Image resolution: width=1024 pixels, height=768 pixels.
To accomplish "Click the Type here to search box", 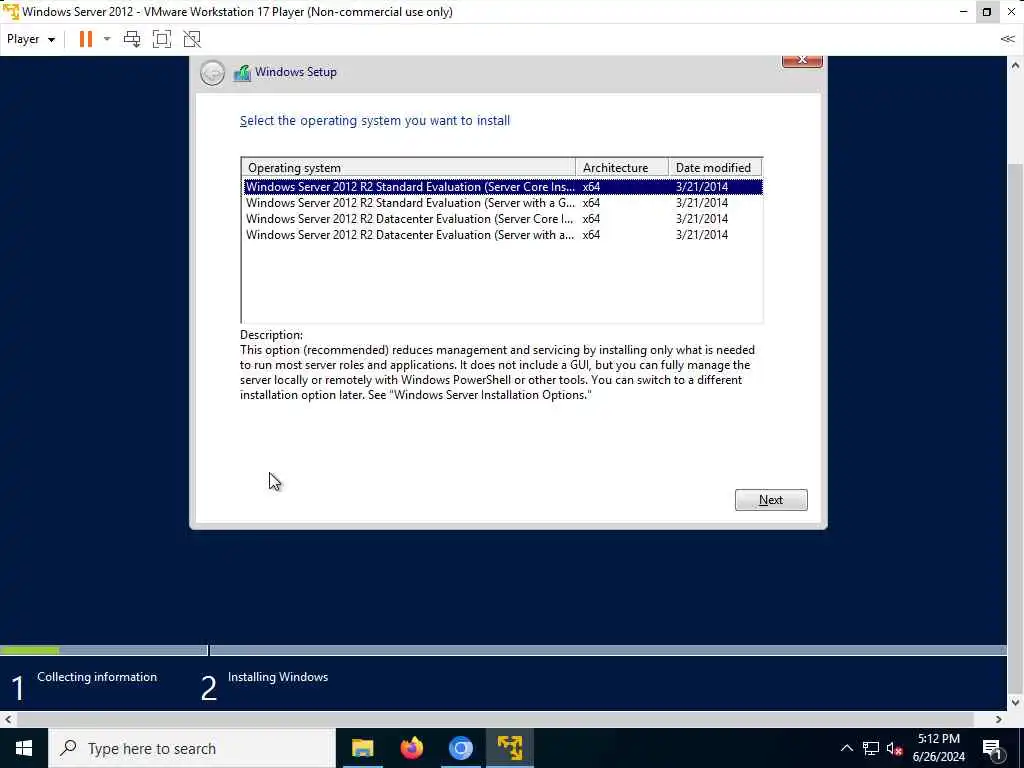I will tap(192, 748).
